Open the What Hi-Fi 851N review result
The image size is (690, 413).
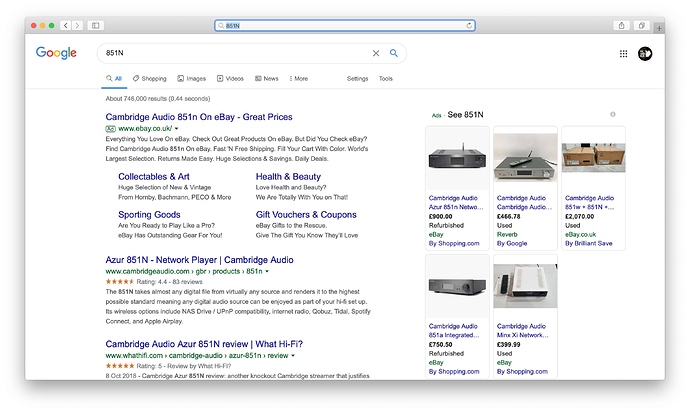click(x=204, y=344)
